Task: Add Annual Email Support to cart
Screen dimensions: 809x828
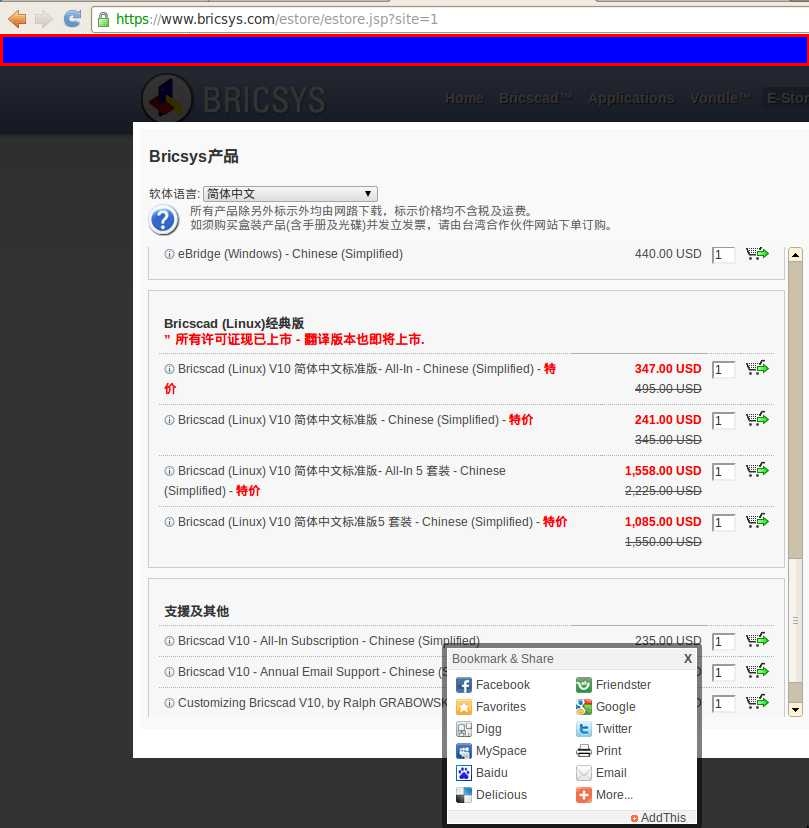Action: (x=757, y=671)
